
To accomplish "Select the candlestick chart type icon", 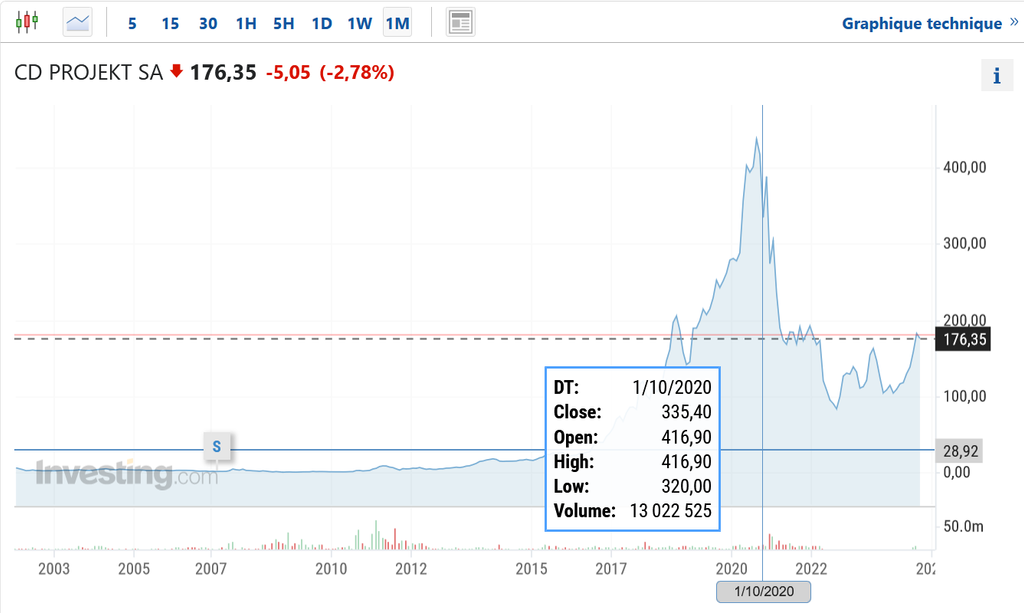I will tap(28, 21).
